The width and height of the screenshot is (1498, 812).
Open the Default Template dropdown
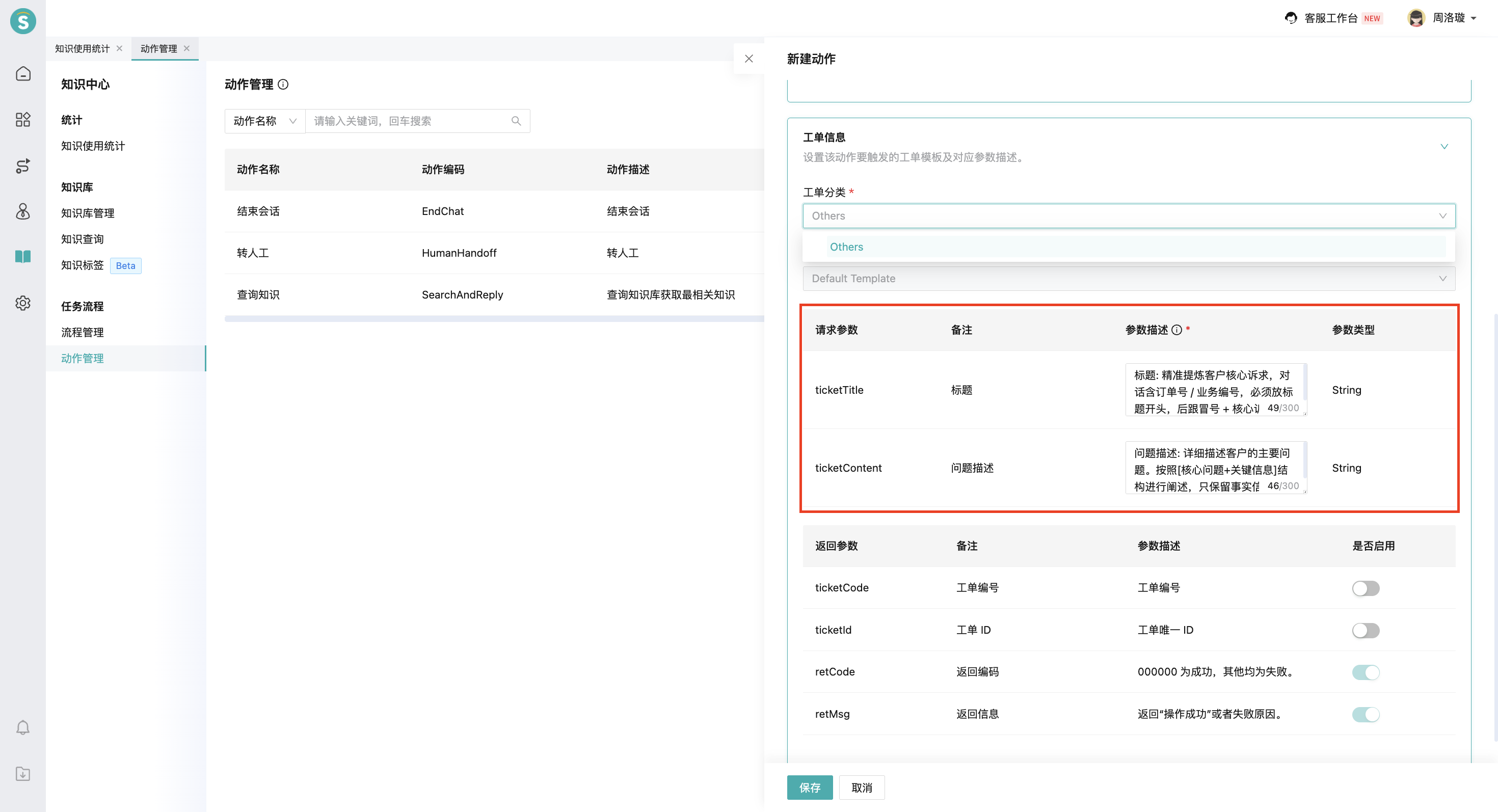pos(1128,279)
